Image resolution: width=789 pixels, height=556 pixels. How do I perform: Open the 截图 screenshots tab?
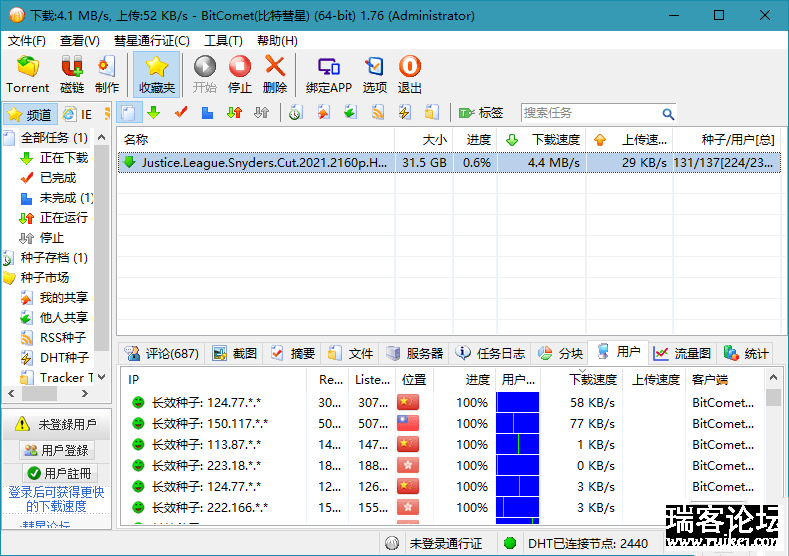click(x=235, y=354)
